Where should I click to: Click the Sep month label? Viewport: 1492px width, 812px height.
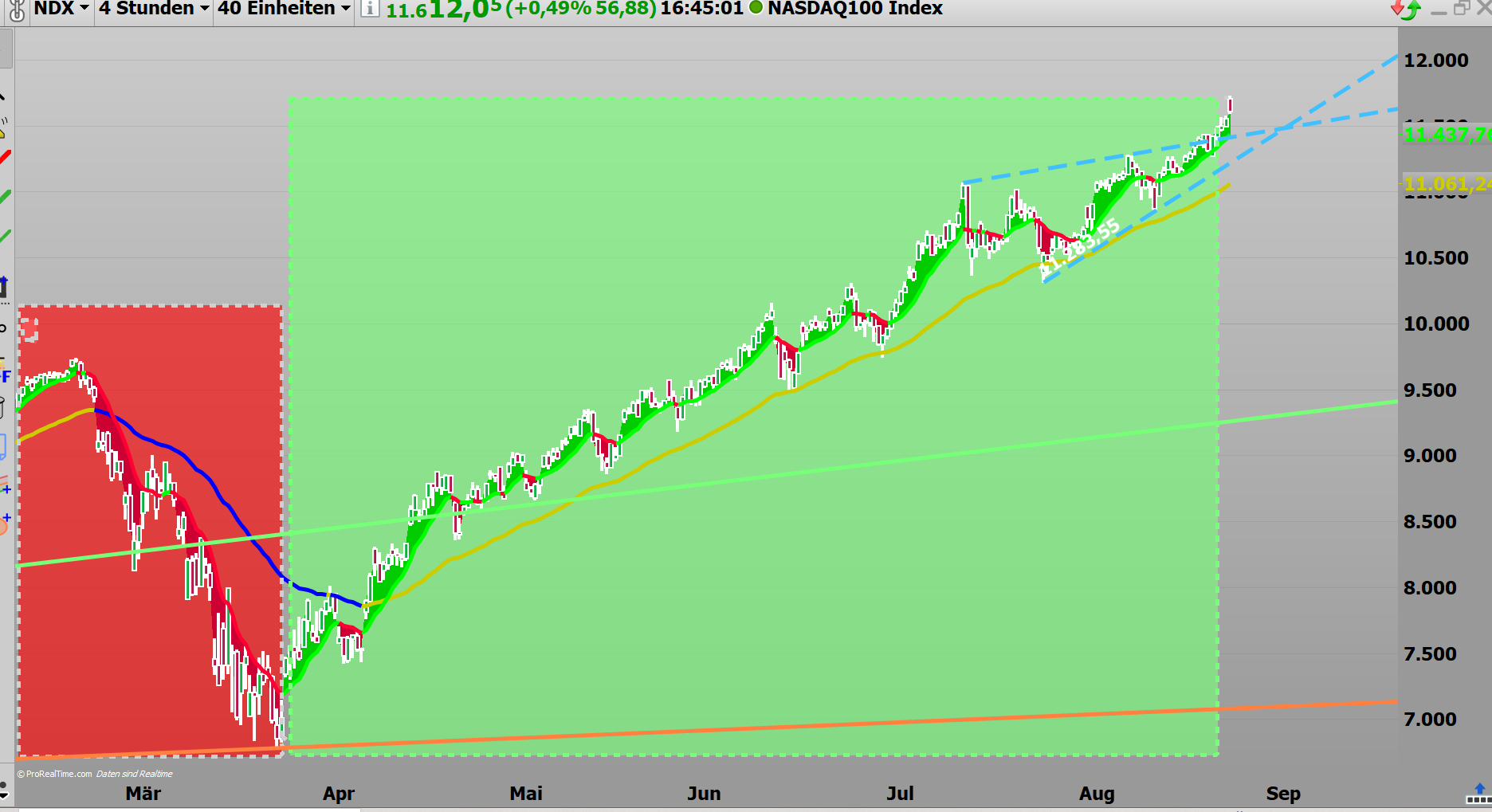pyautogui.click(x=1283, y=794)
